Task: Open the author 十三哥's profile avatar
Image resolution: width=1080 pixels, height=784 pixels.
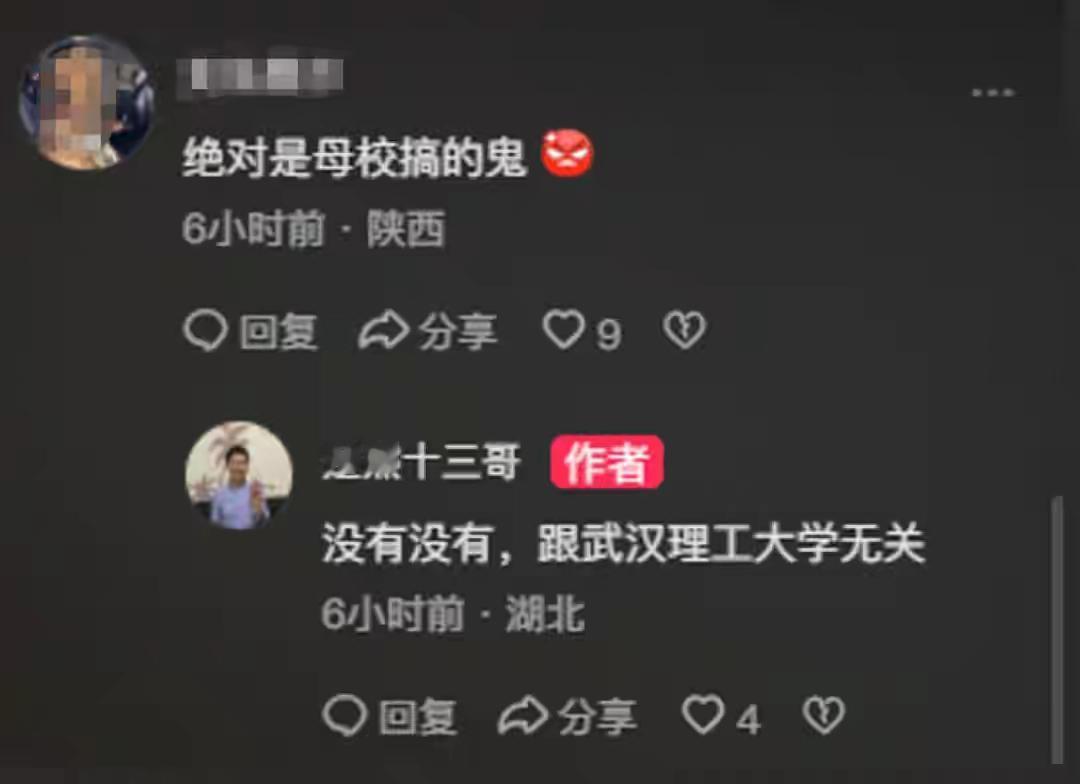Action: (x=239, y=475)
